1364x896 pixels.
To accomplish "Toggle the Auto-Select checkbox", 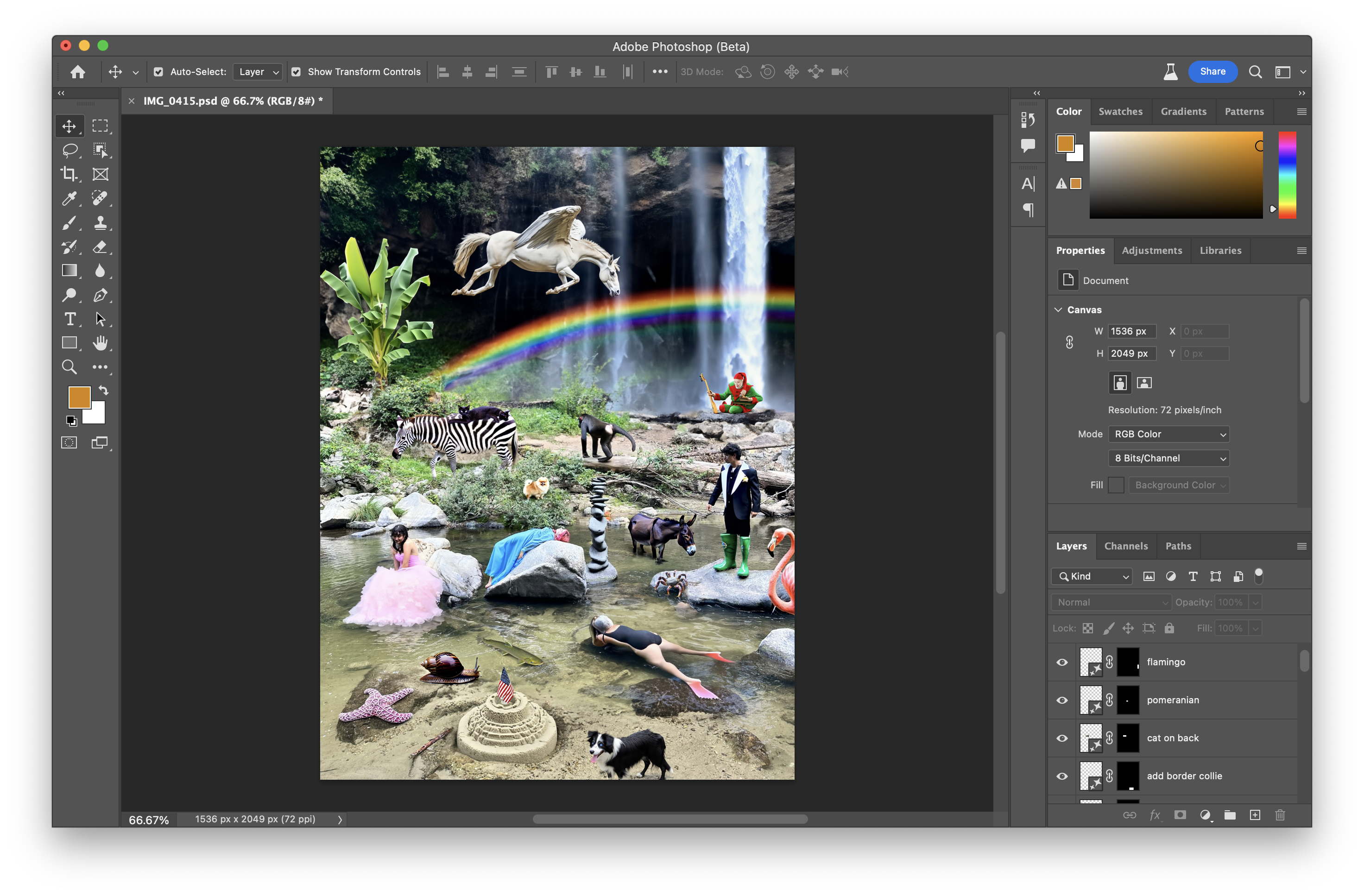I will point(159,72).
